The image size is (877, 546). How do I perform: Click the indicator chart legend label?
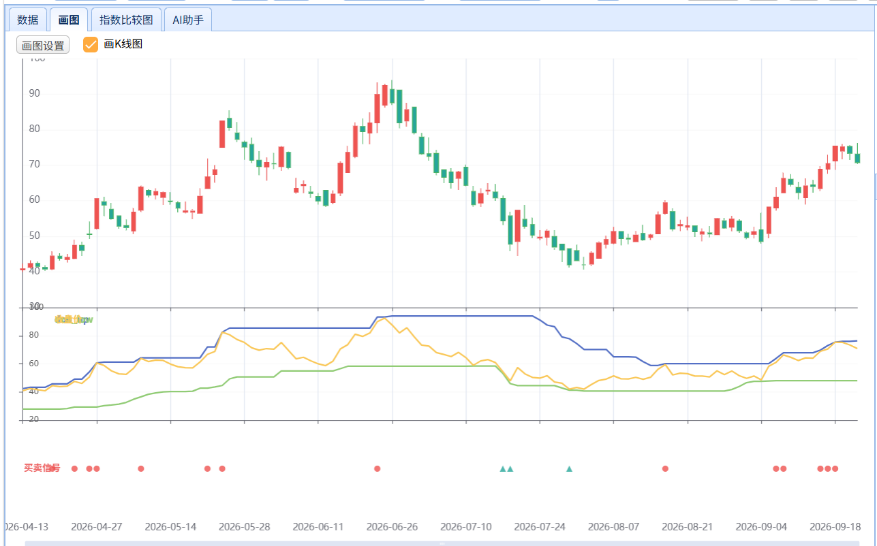[73, 320]
